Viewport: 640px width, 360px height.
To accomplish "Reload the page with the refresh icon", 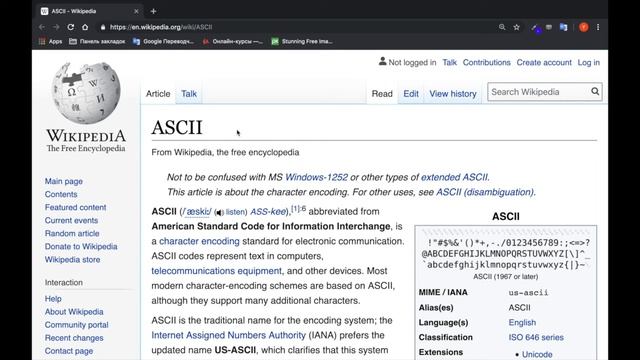I will click(71, 27).
